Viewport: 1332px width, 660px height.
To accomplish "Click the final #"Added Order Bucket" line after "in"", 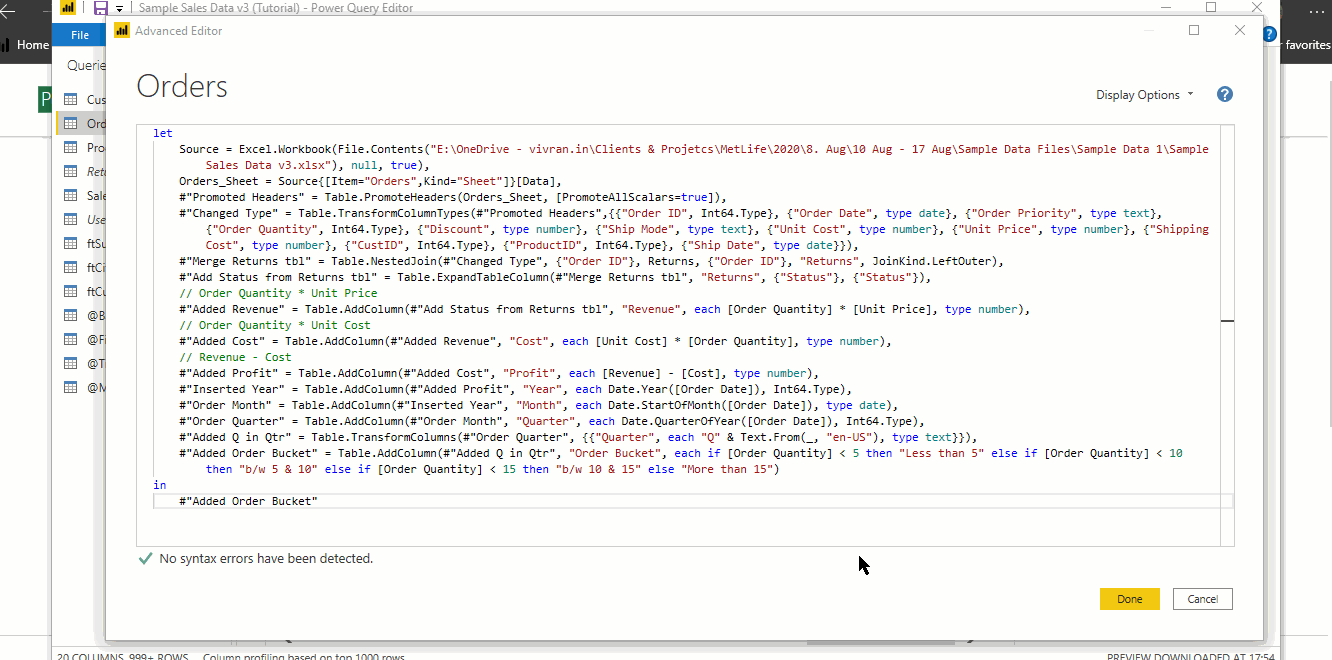I will 248,501.
